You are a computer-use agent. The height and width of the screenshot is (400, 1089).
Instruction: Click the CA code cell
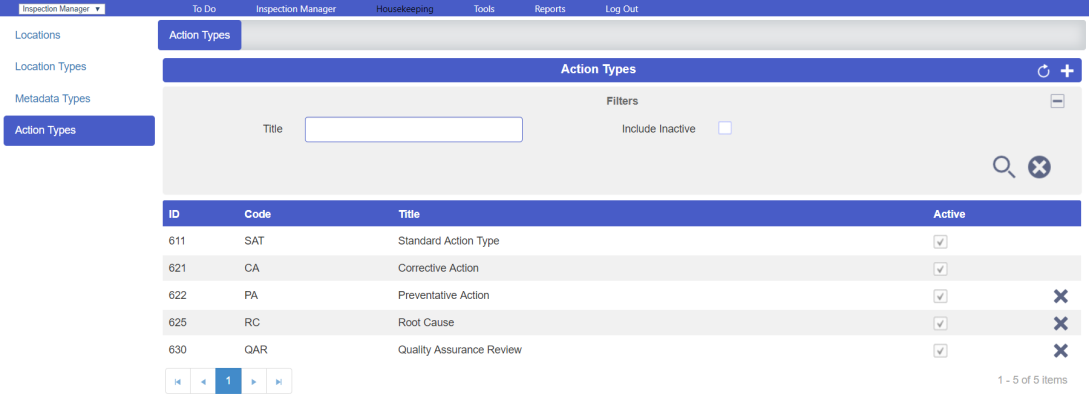click(x=251, y=268)
